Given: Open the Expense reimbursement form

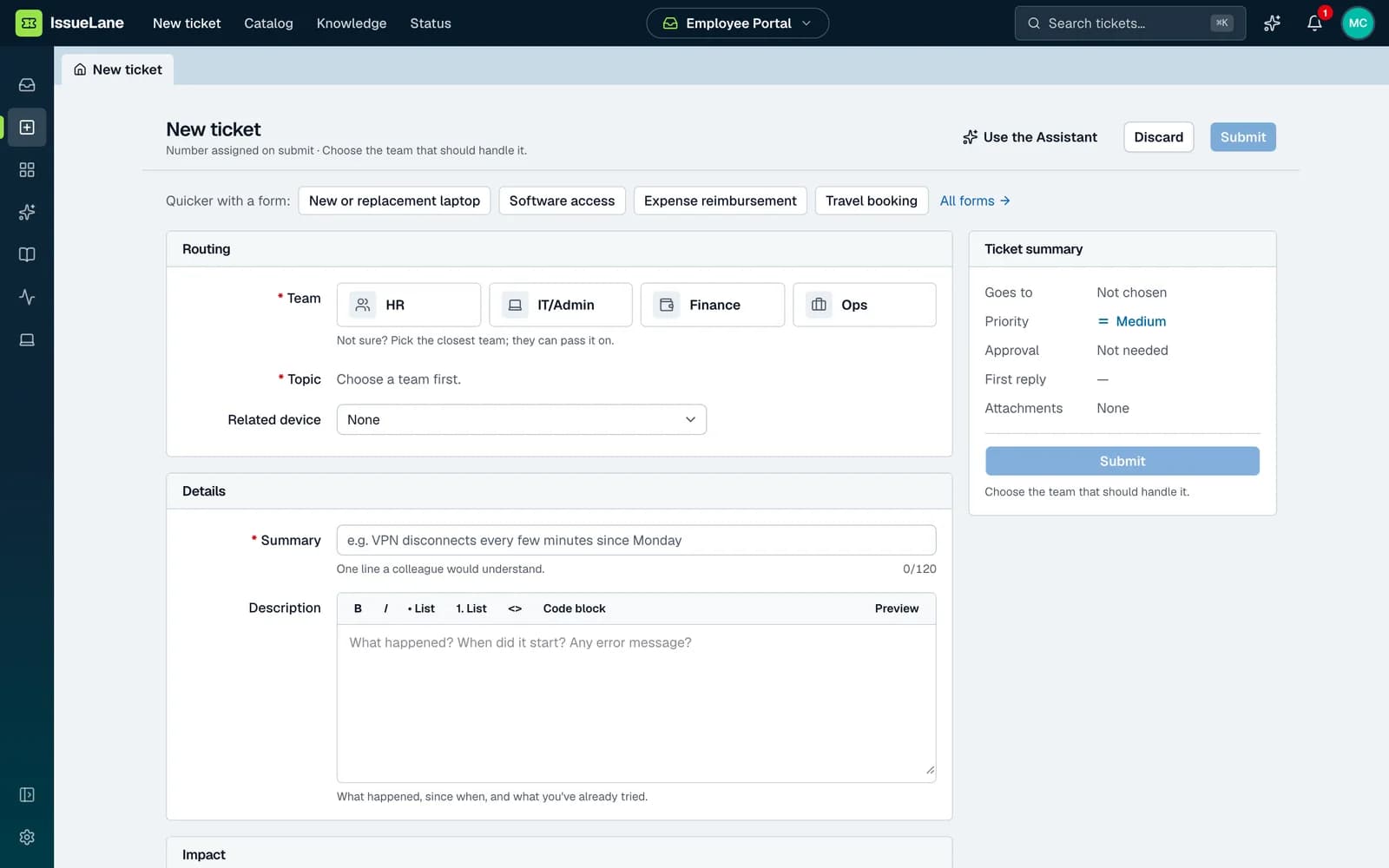Looking at the screenshot, I should tap(720, 201).
